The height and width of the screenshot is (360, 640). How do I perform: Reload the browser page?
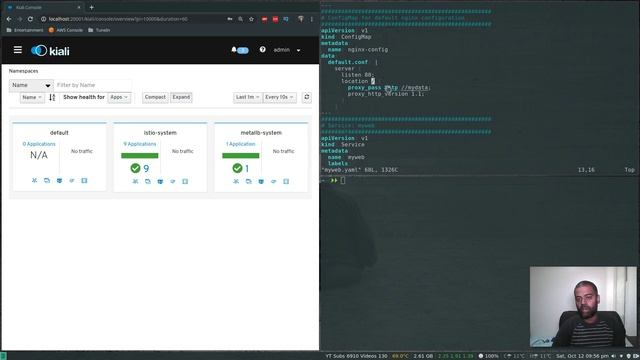coord(30,19)
